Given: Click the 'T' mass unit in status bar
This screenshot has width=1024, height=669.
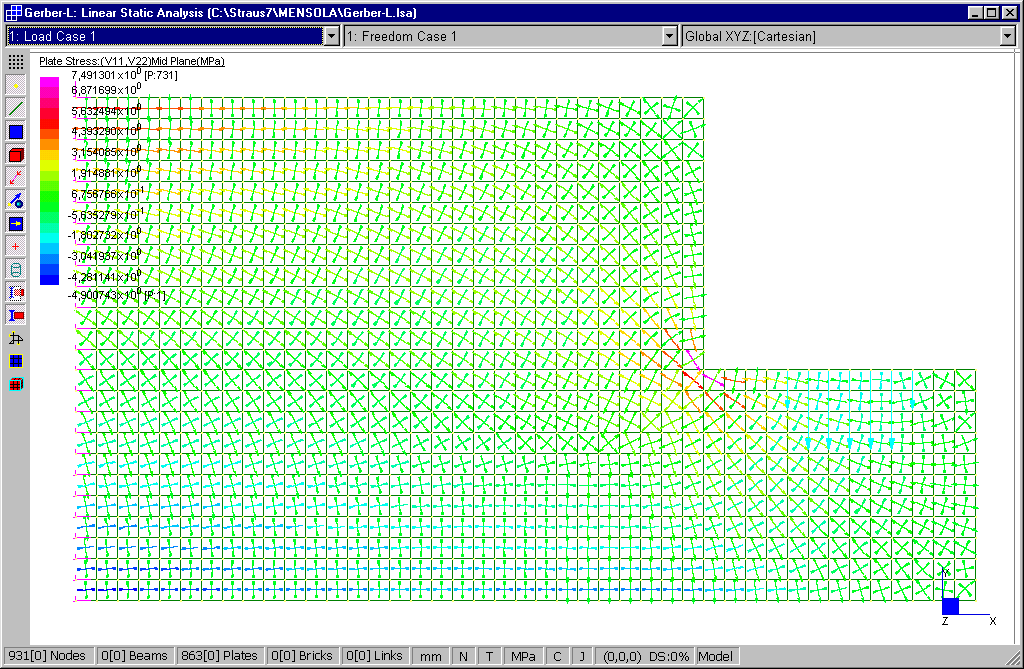Looking at the screenshot, I should [x=489, y=656].
